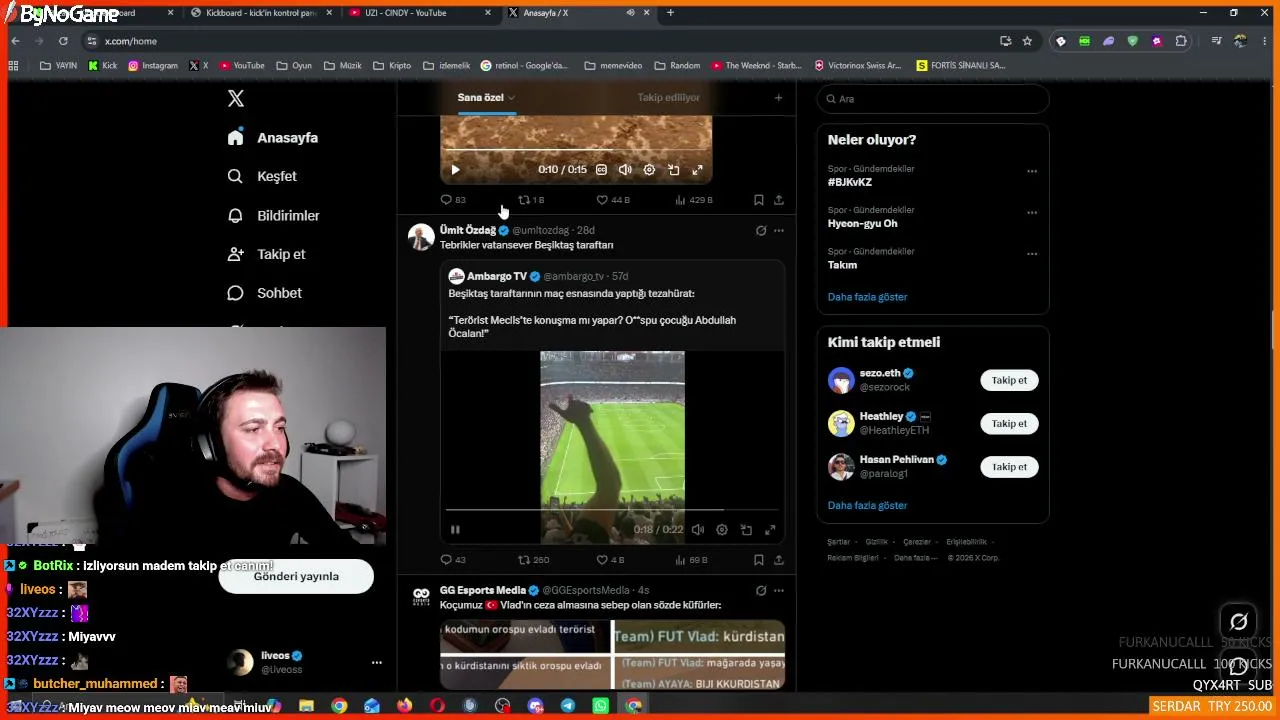Expand the top video to fullscreen
Viewport: 1280px width, 720px height.
click(697, 170)
